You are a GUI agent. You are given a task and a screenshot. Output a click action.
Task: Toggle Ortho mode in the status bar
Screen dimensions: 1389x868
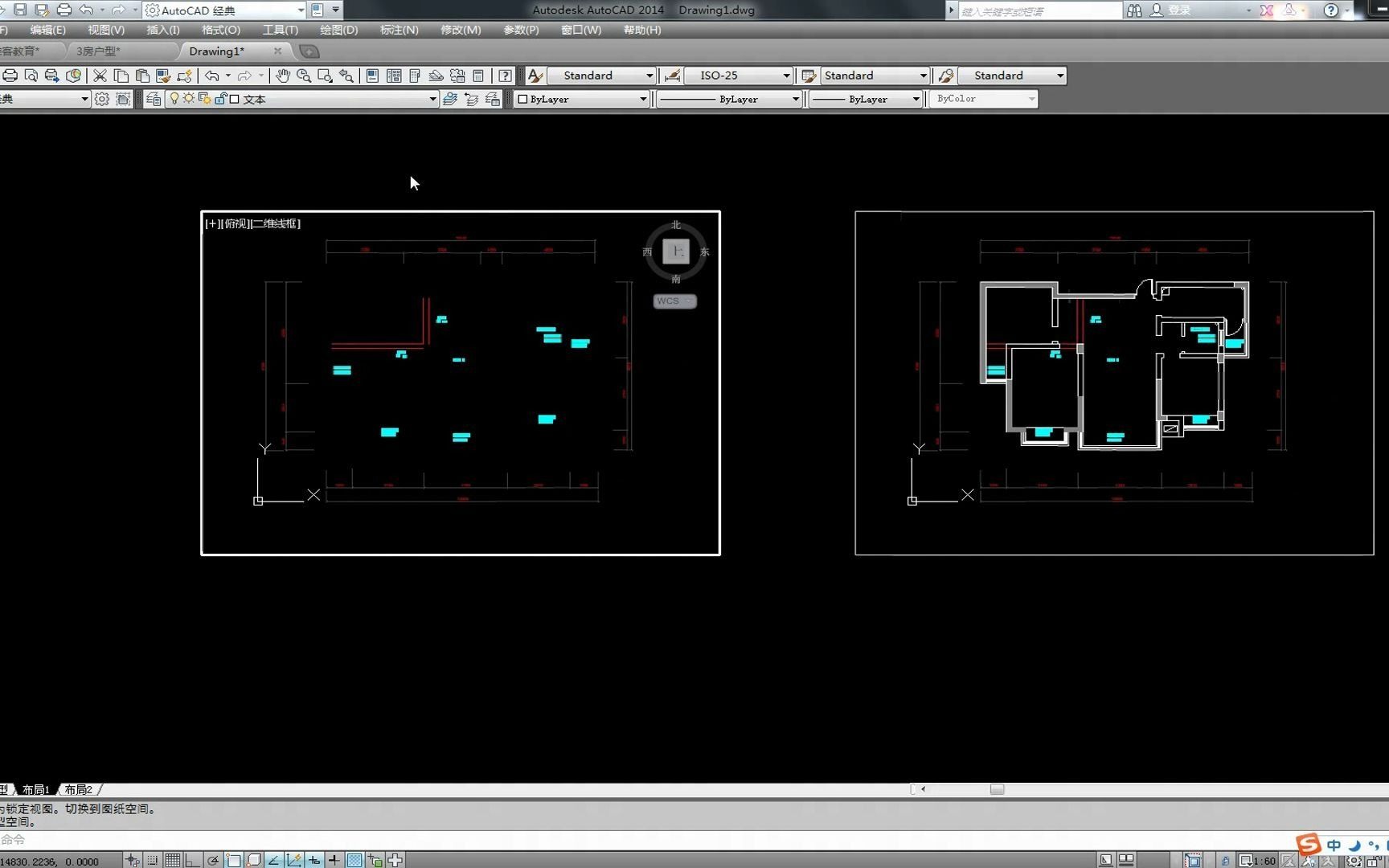coord(192,860)
